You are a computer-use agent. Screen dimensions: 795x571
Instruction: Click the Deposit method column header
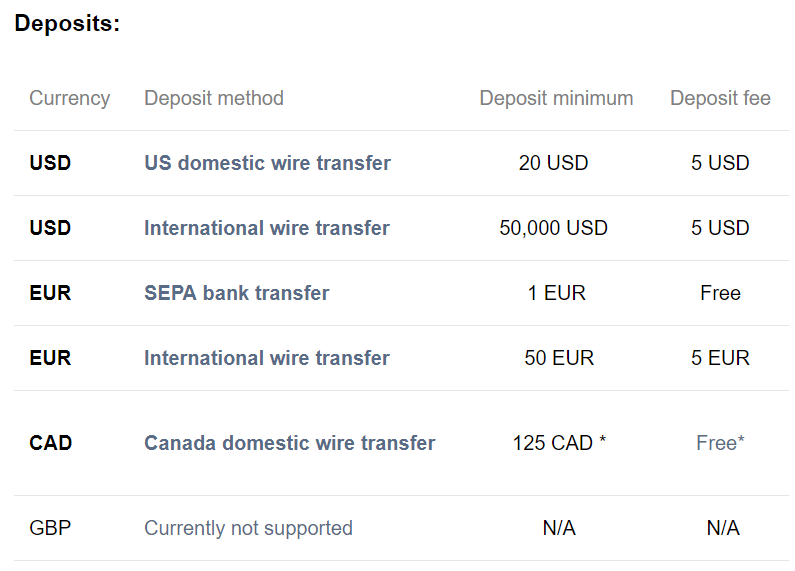pyautogui.click(x=214, y=98)
